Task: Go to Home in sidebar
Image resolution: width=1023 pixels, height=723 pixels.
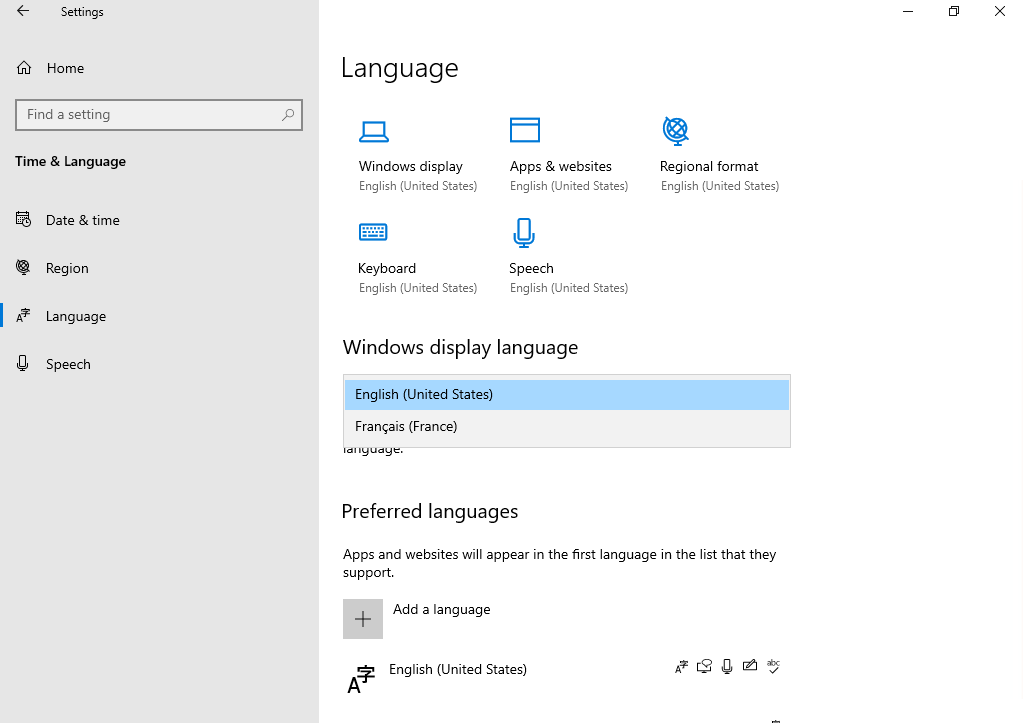Action: tap(65, 68)
